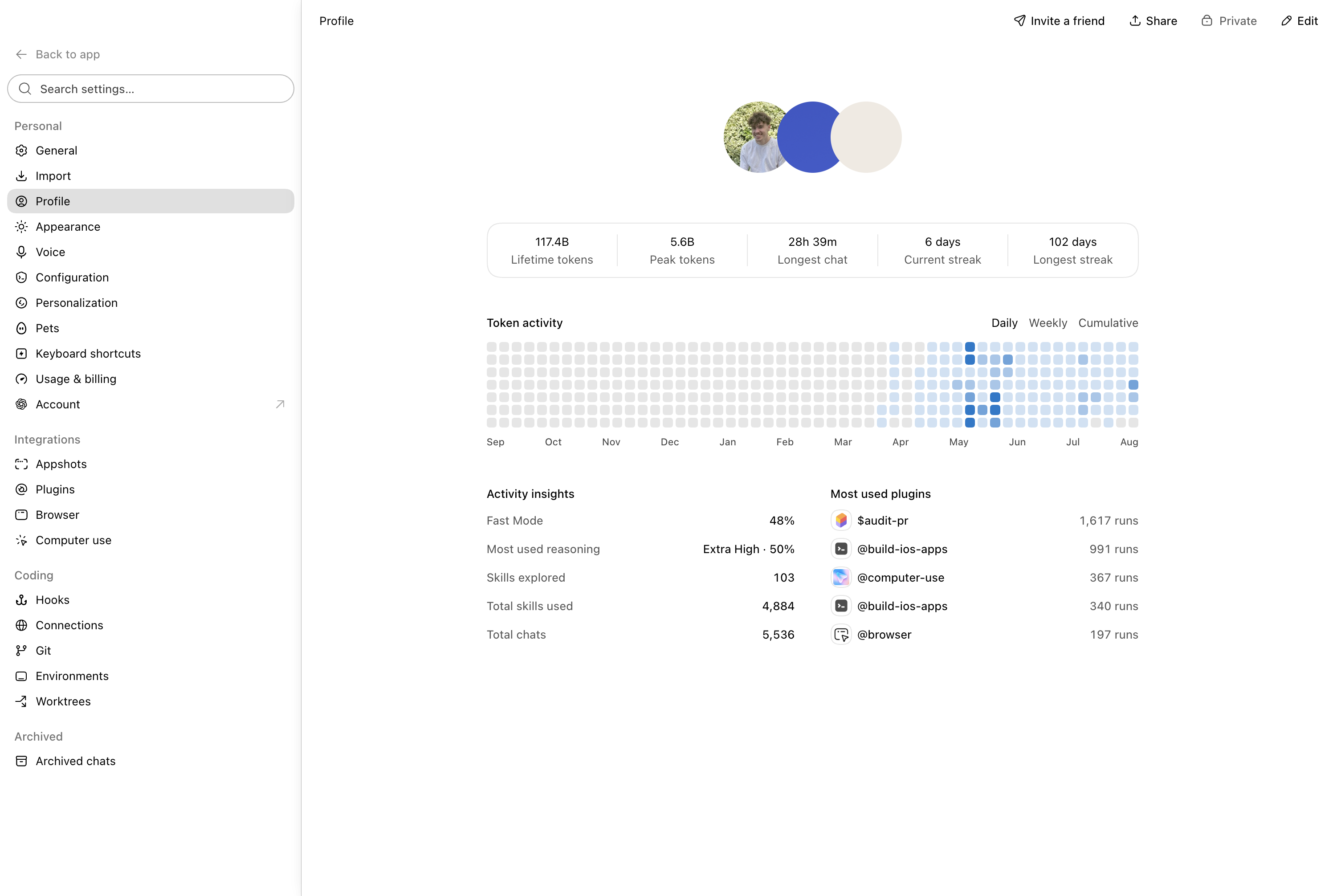This screenshot has width=1337, height=896.
Task: Click the Archived chats box icon
Action: pos(21,761)
